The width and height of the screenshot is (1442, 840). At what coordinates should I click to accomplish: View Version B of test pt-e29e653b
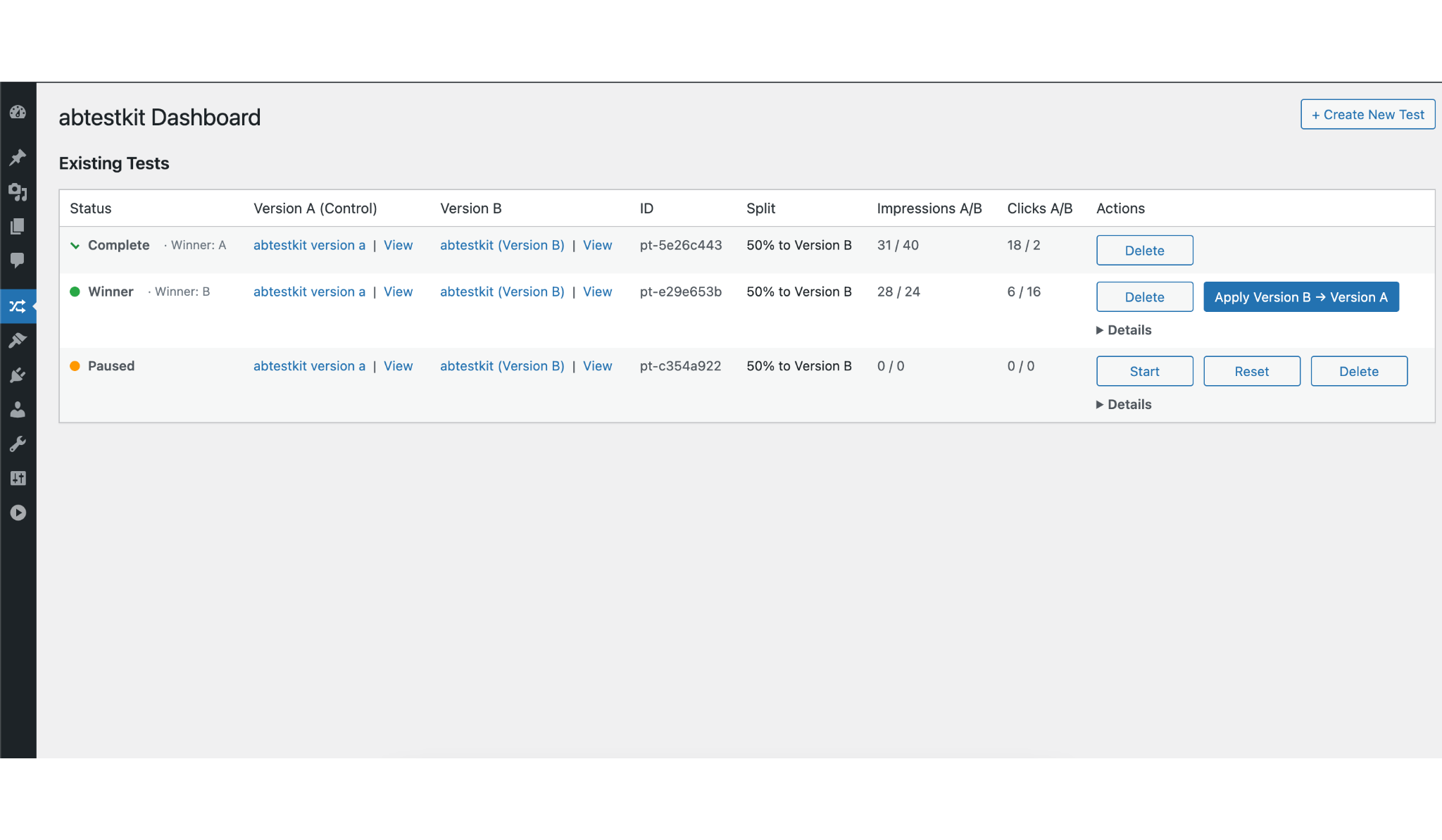click(x=597, y=292)
